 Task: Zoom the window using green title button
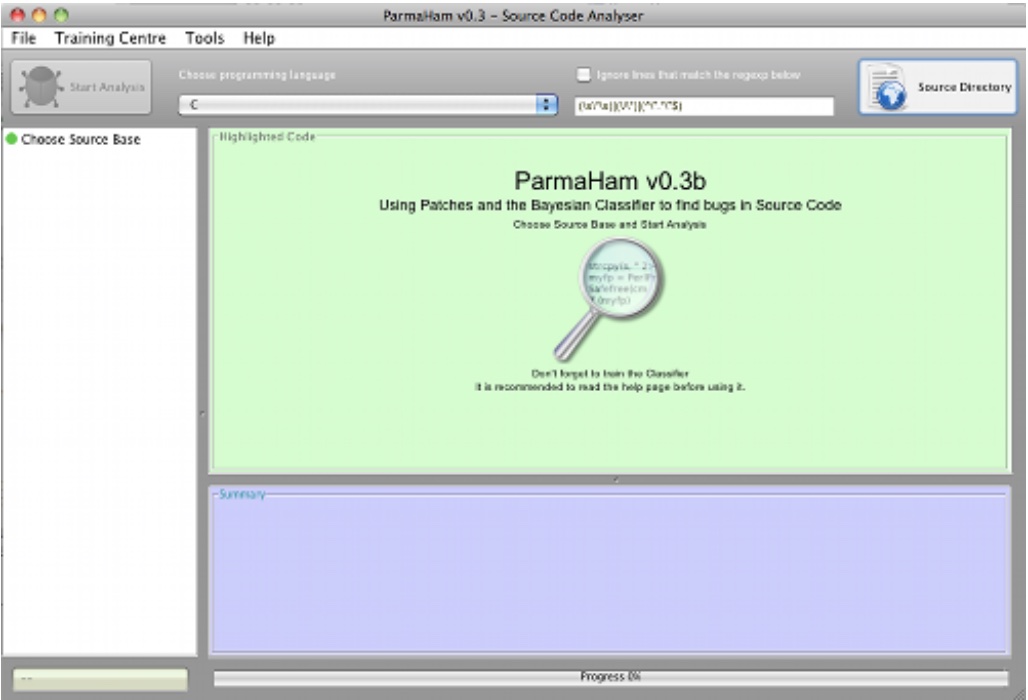tap(61, 16)
